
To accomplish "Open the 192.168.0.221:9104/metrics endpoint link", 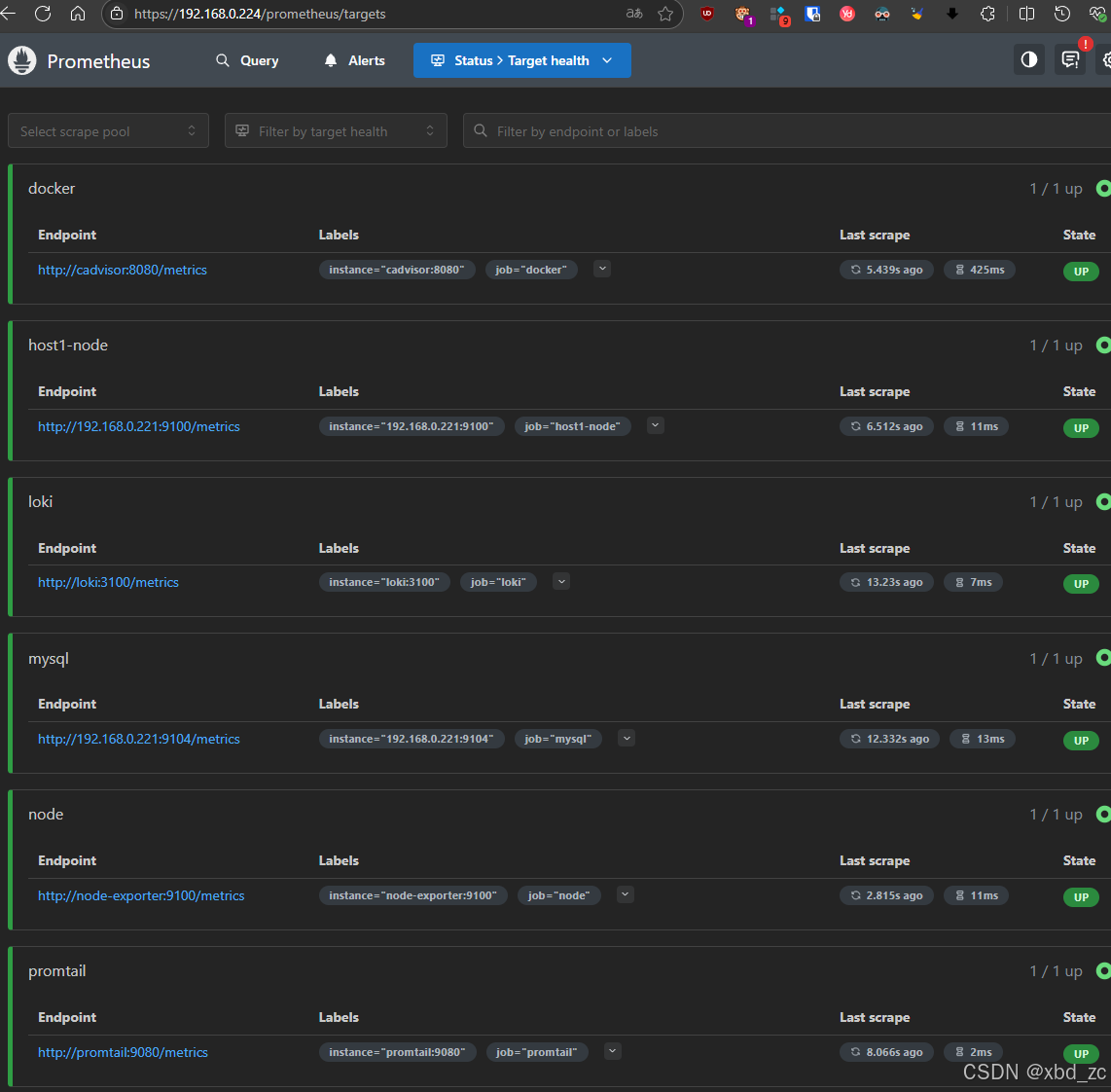I will click(x=139, y=739).
